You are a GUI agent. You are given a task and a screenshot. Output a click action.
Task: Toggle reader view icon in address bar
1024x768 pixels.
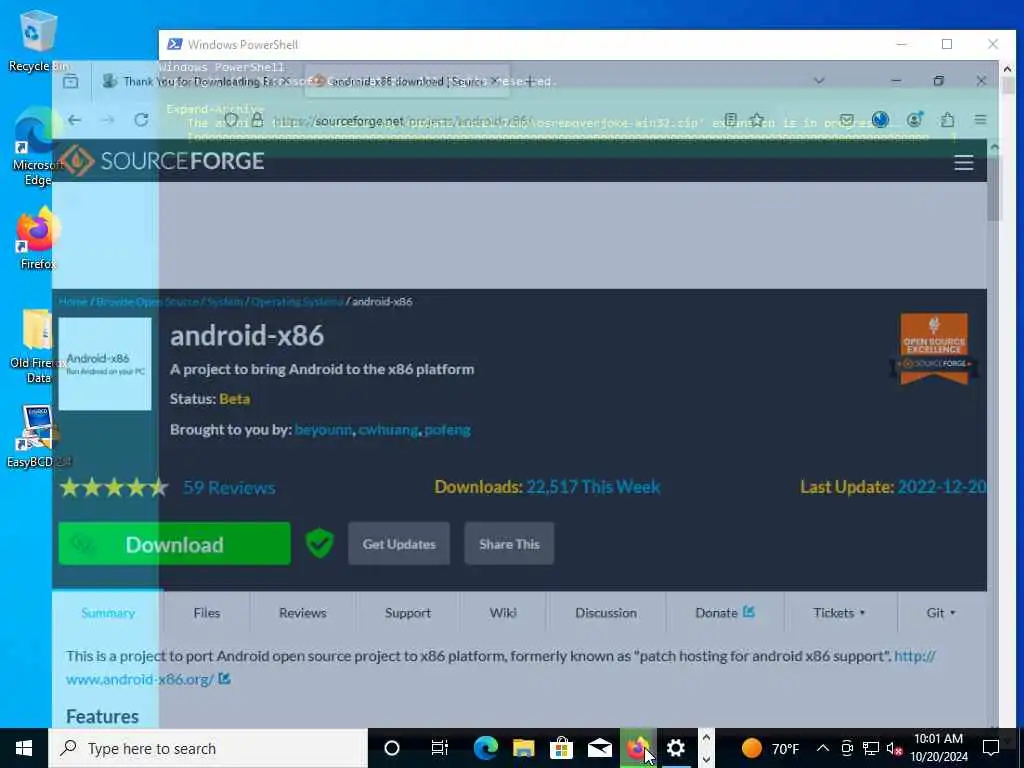(731, 120)
